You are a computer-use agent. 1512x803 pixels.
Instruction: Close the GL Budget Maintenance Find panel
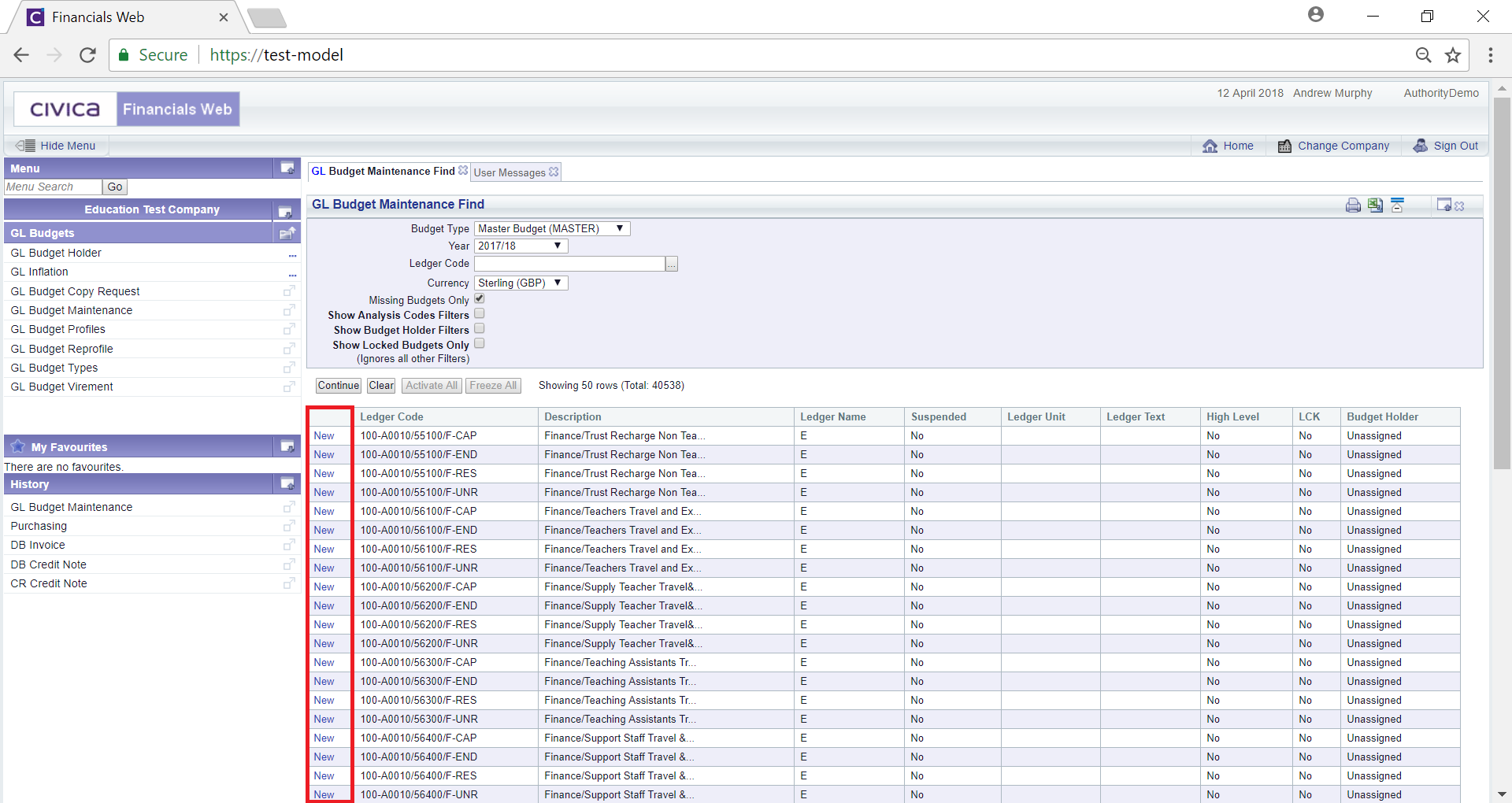(x=1459, y=206)
